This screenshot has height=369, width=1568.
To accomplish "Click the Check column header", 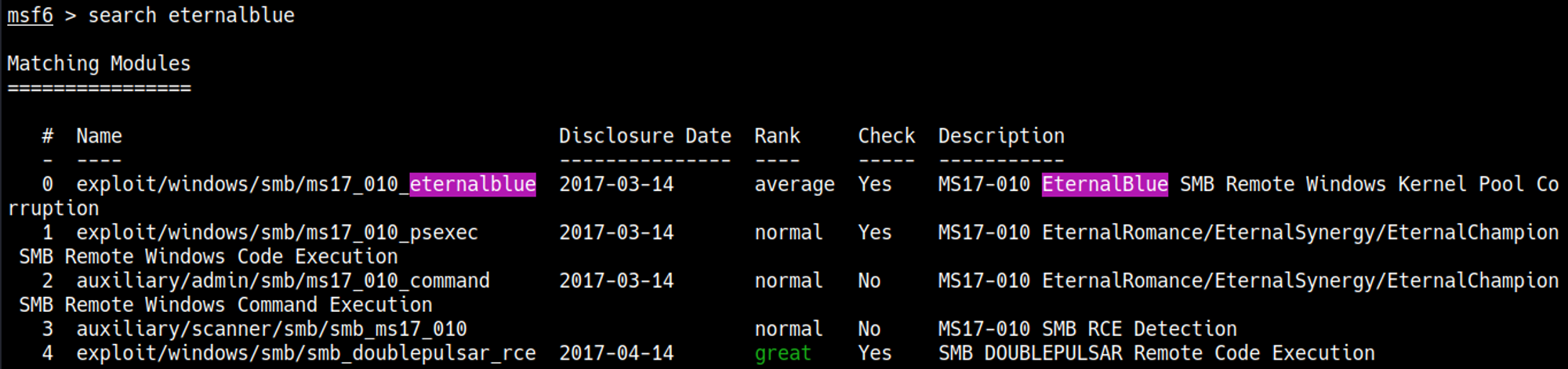I will (x=886, y=136).
